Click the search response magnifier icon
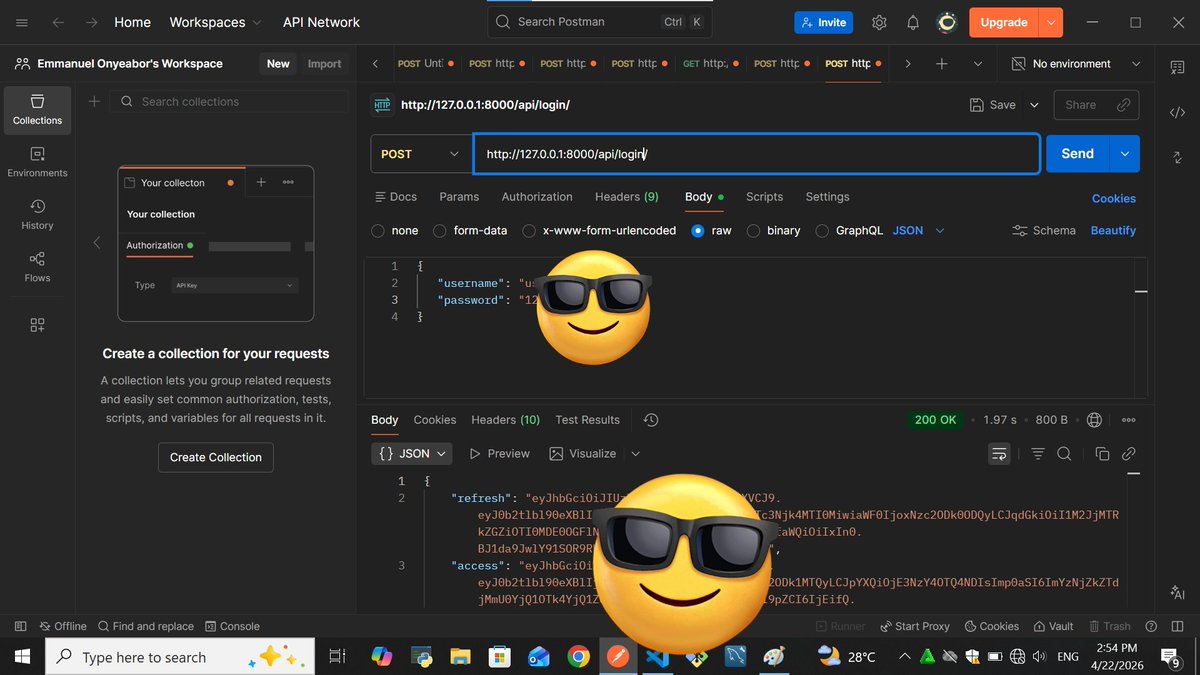1200x675 pixels. point(1064,454)
